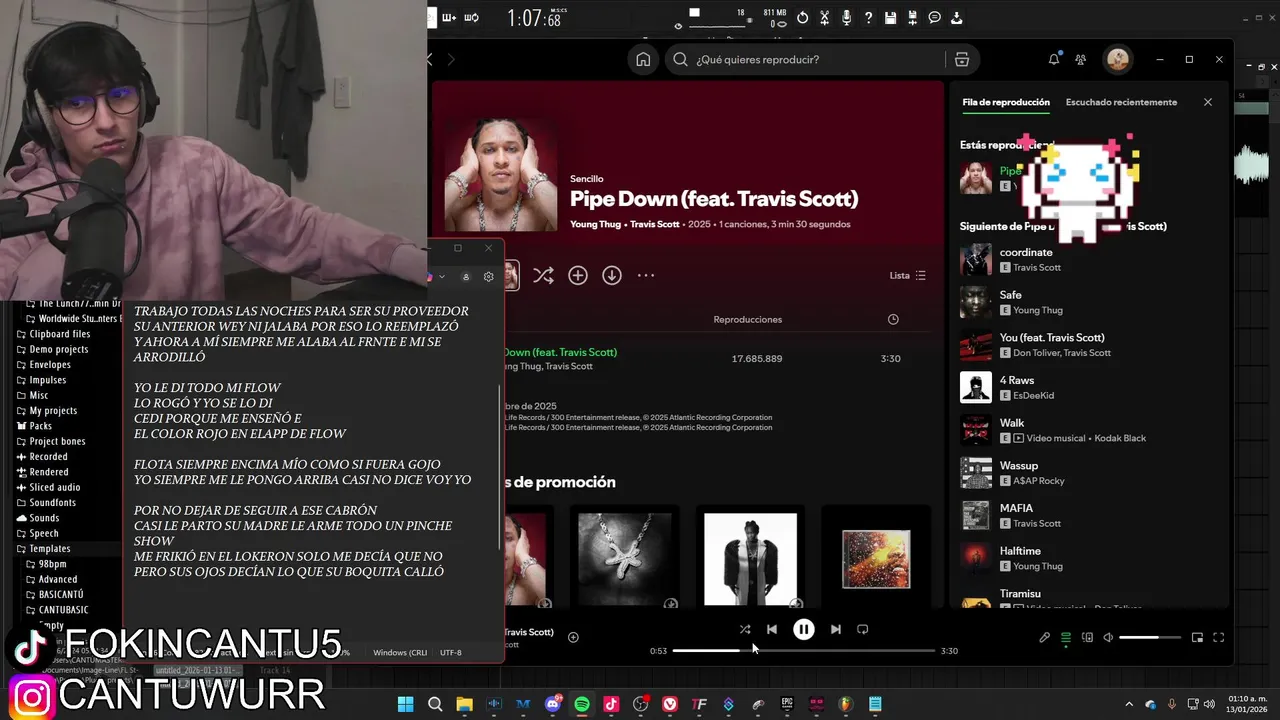The image size is (1280, 720).
Task: Open the 'Lista' view dropdown
Action: (x=908, y=275)
